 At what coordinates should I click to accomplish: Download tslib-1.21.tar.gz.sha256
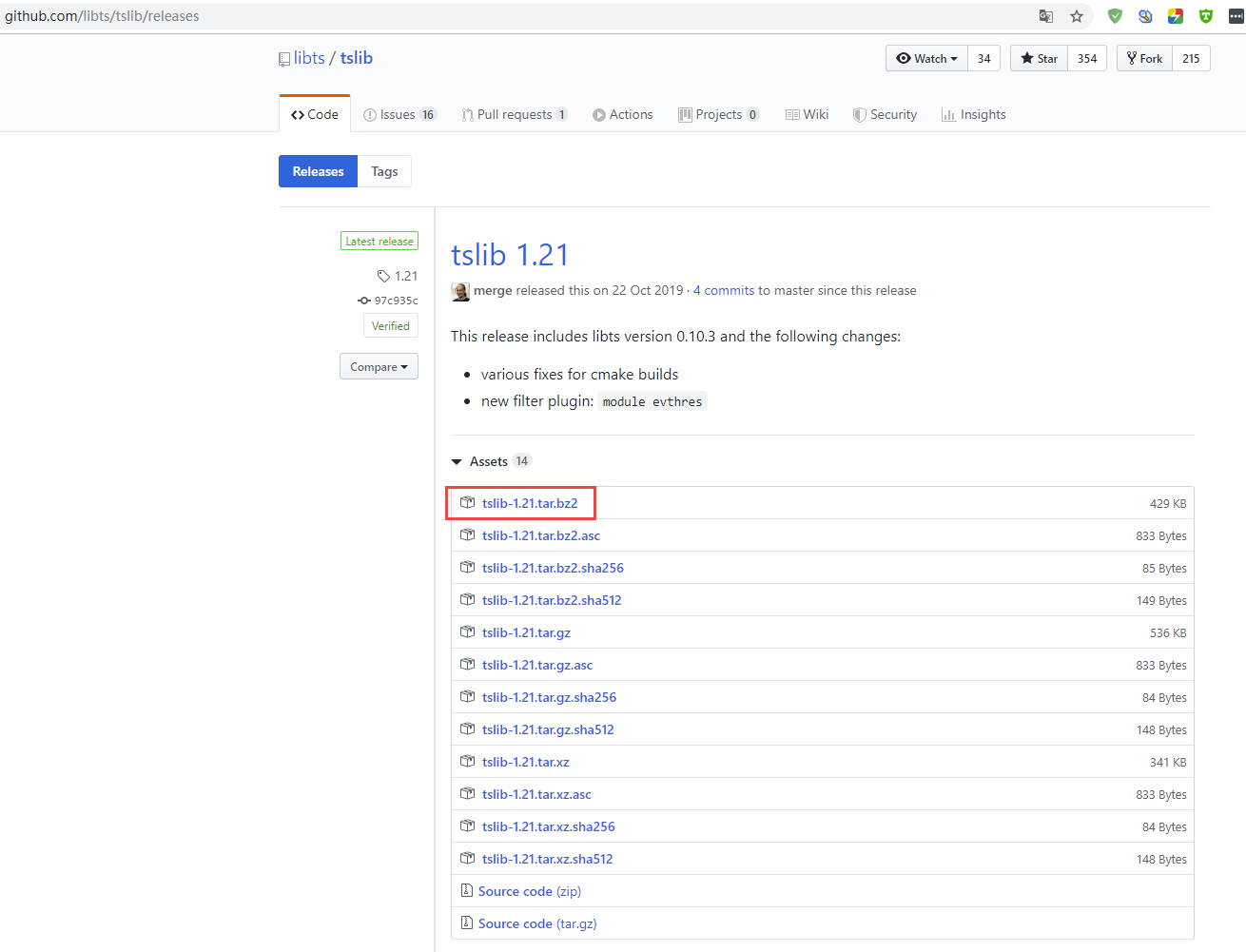549,697
